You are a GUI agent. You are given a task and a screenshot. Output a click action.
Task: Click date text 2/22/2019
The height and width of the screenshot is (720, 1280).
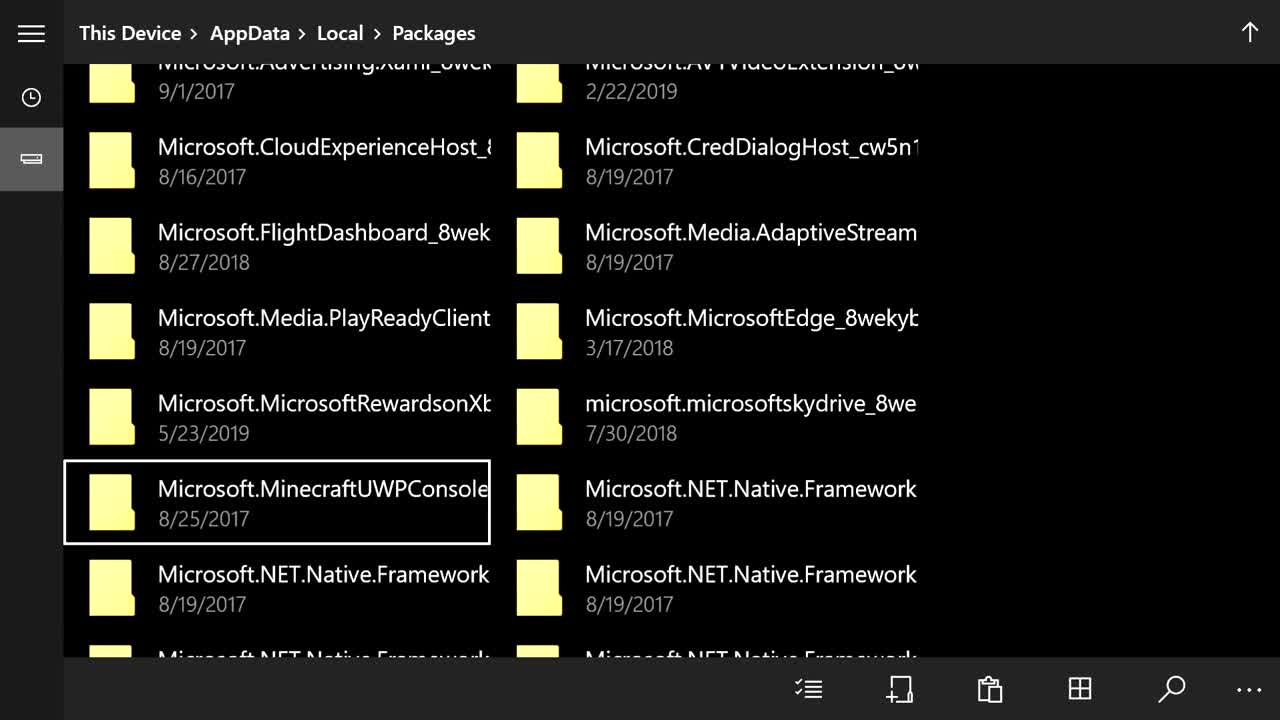[631, 91]
